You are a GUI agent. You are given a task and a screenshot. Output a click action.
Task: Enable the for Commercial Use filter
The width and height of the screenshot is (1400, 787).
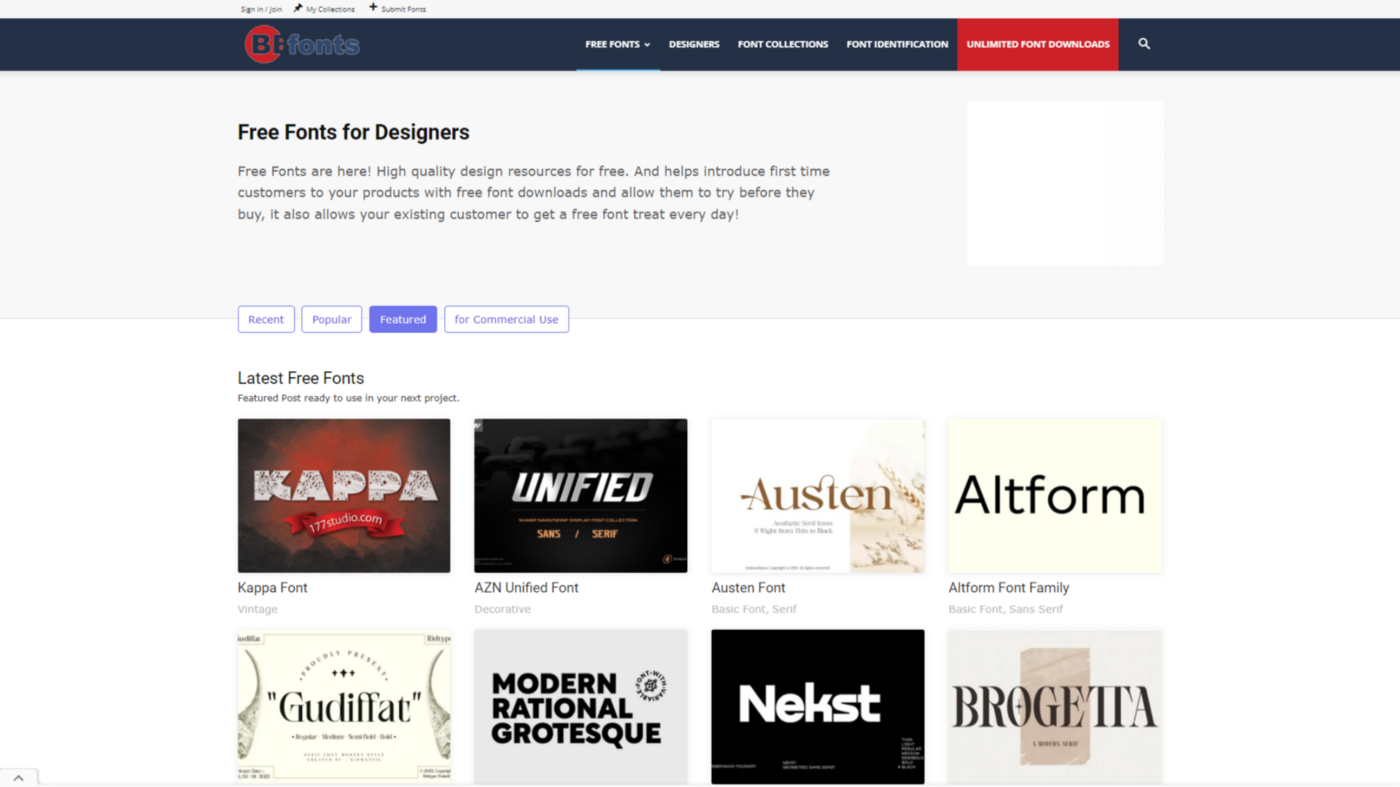click(x=506, y=318)
